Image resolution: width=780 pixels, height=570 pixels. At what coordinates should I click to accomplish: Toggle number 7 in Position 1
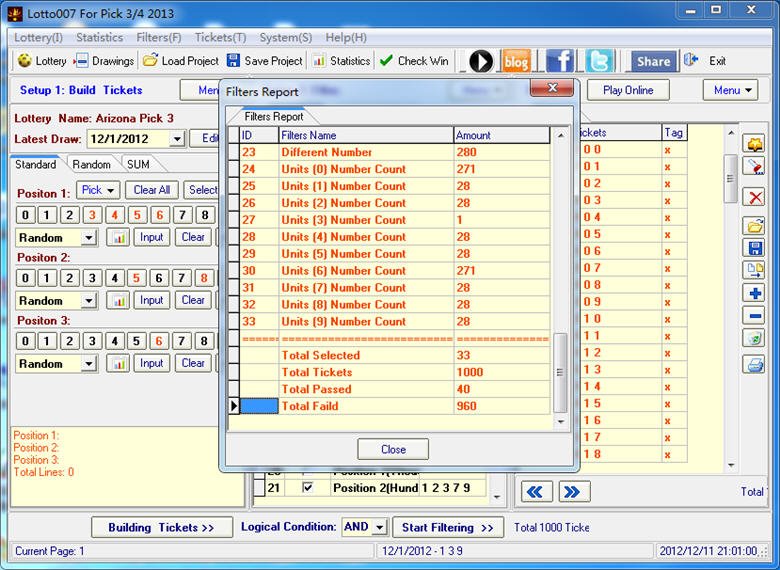[182, 215]
